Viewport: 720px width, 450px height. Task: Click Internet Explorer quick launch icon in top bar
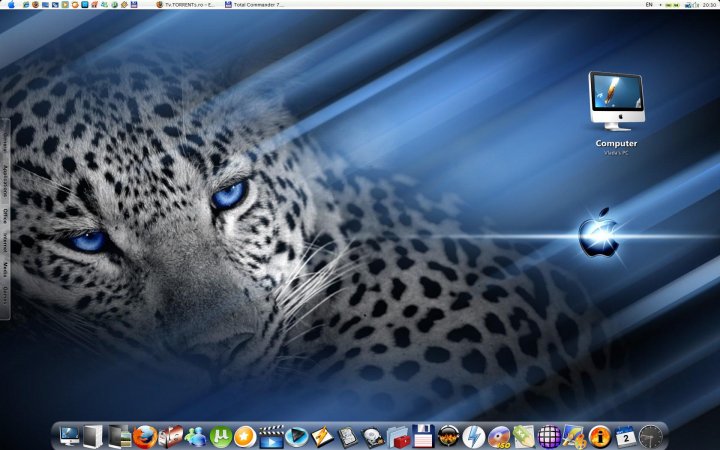[x=26, y=5]
